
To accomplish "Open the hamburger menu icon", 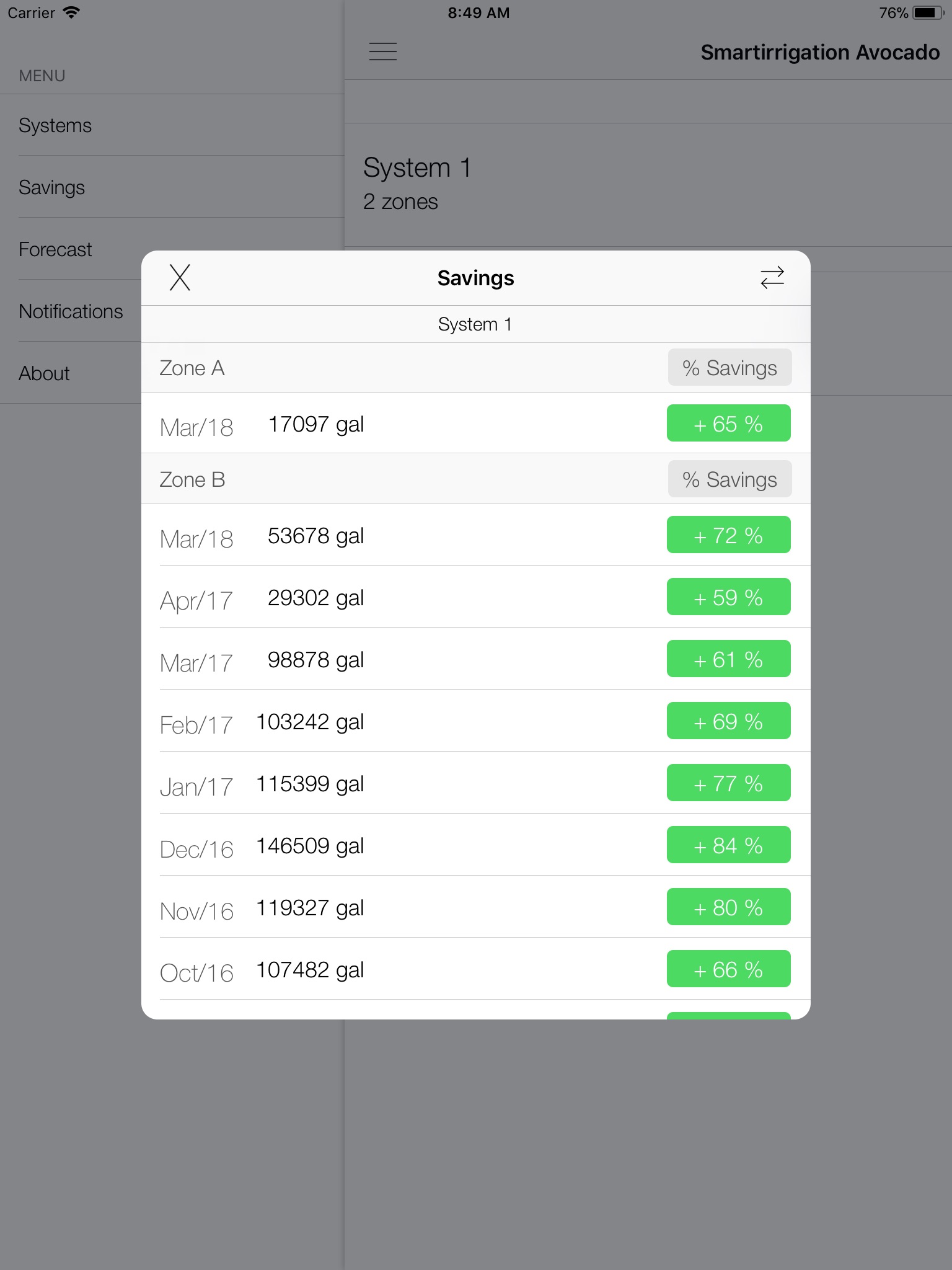I will 383,51.
